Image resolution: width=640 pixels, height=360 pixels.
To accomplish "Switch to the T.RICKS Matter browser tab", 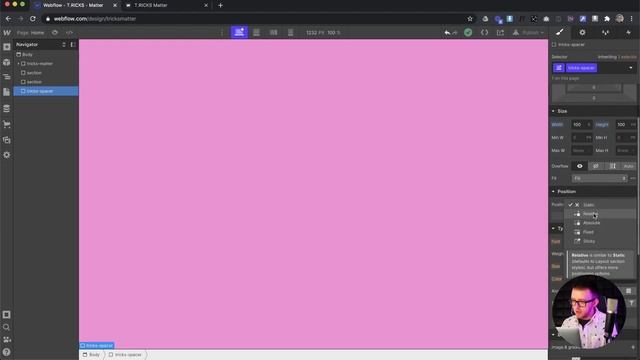I will click(x=167, y=5).
